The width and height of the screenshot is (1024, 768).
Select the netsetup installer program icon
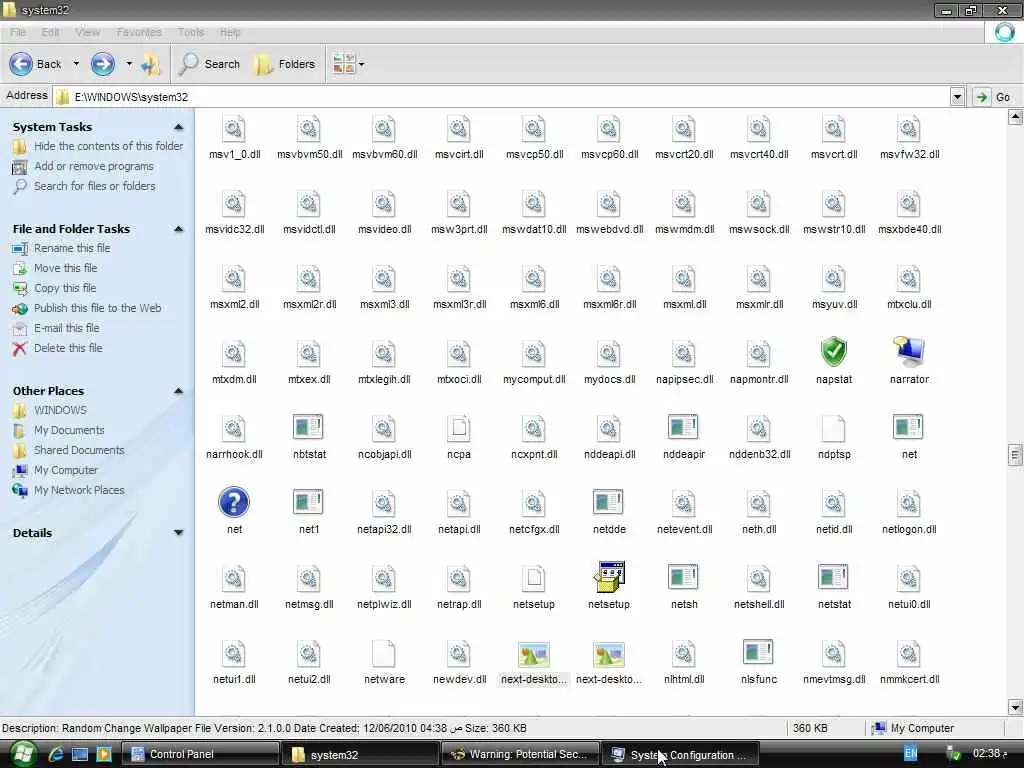coord(609,577)
